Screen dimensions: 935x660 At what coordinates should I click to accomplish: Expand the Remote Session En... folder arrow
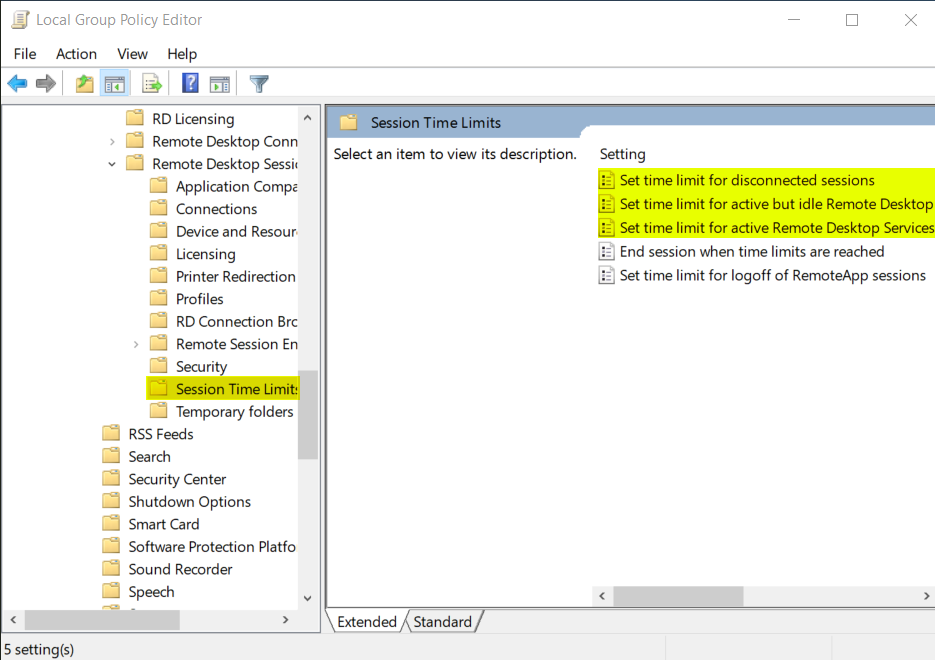136,344
